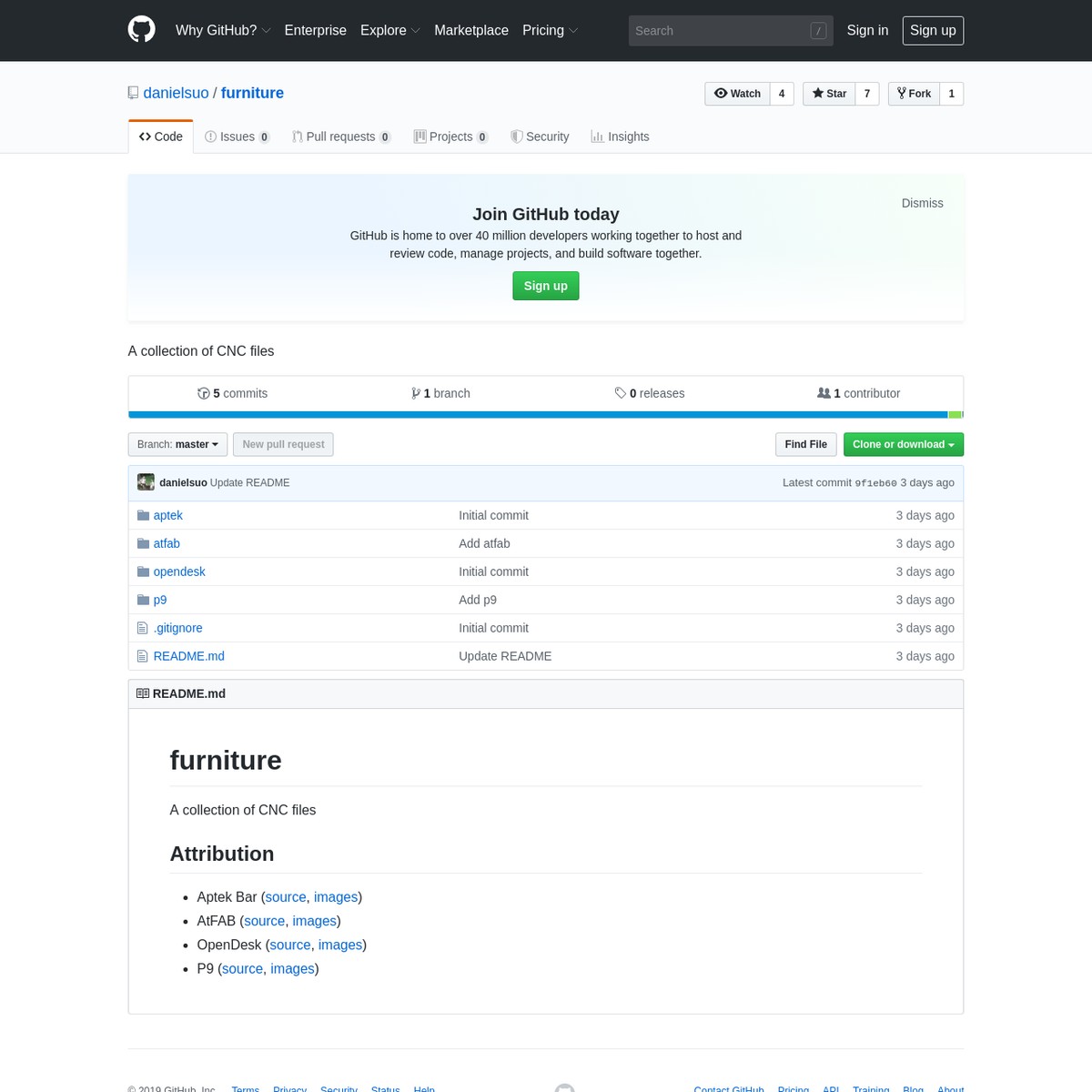Open OpenDesk source link
Image resolution: width=1092 pixels, height=1092 pixels.
click(x=290, y=945)
